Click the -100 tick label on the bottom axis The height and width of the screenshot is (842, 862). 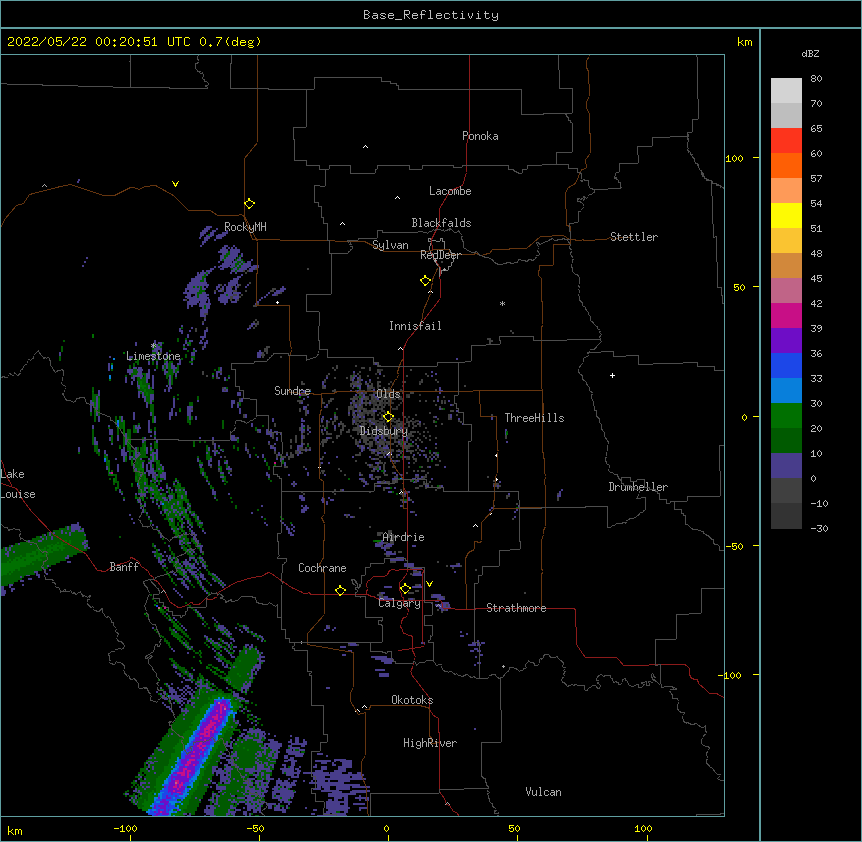[x=125, y=828]
